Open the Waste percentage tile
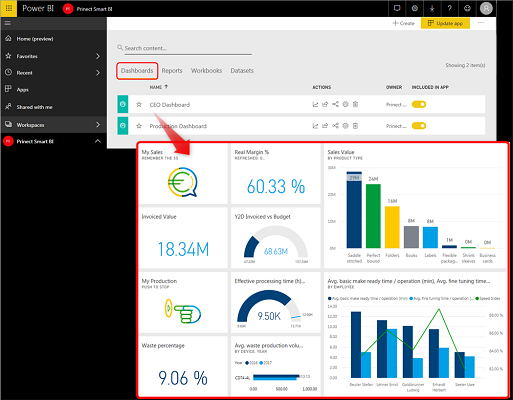513x400 pixels. (x=183, y=366)
